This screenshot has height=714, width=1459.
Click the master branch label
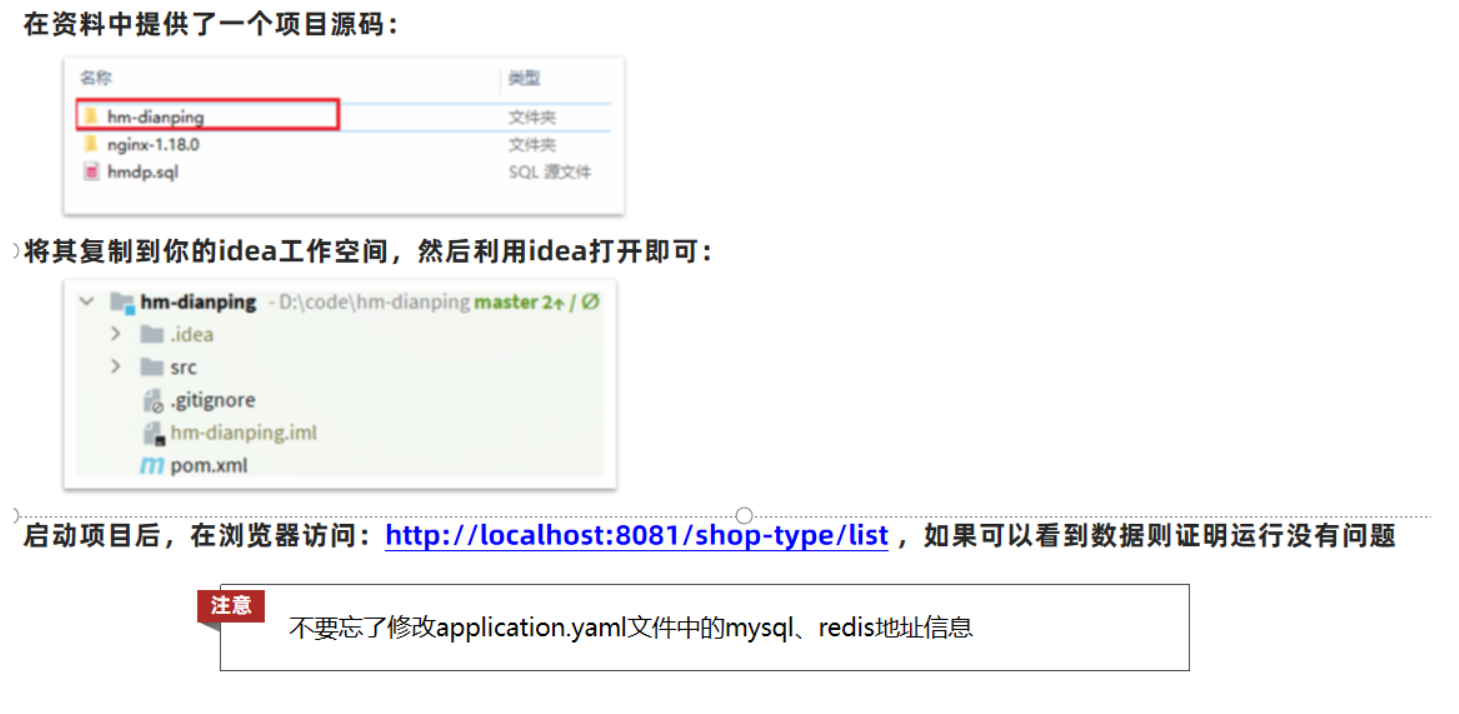point(506,301)
